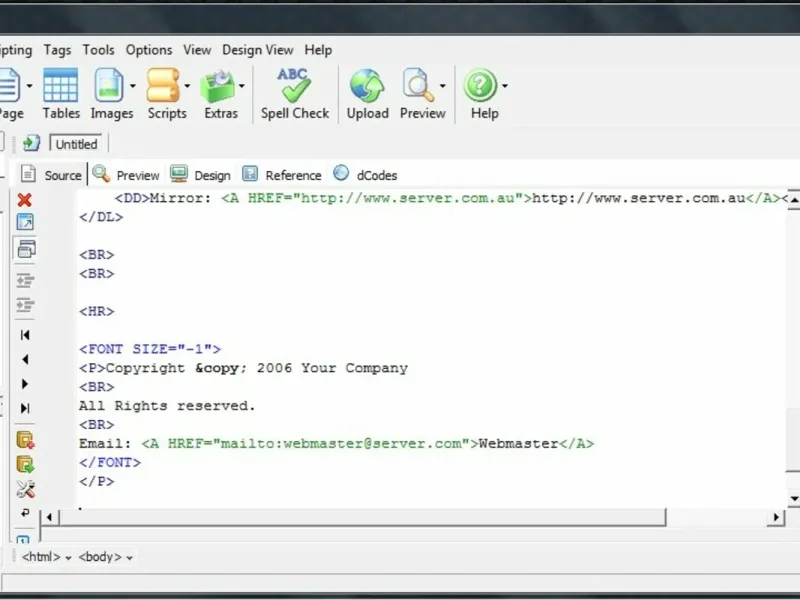The image size is (800, 600).
Task: Switch to the Preview view tab
Action: point(127,175)
